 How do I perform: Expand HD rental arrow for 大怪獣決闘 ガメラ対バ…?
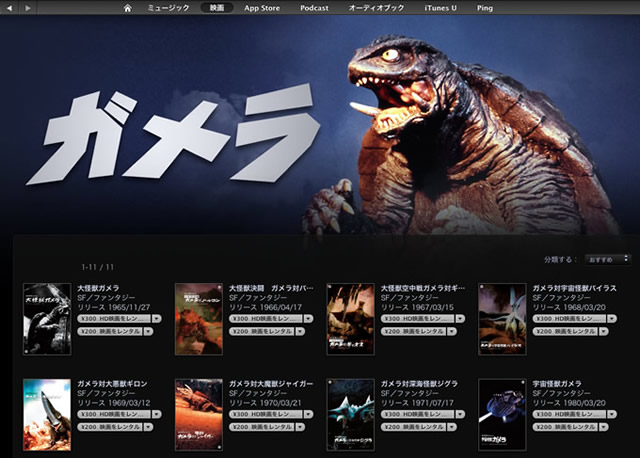tap(309, 318)
